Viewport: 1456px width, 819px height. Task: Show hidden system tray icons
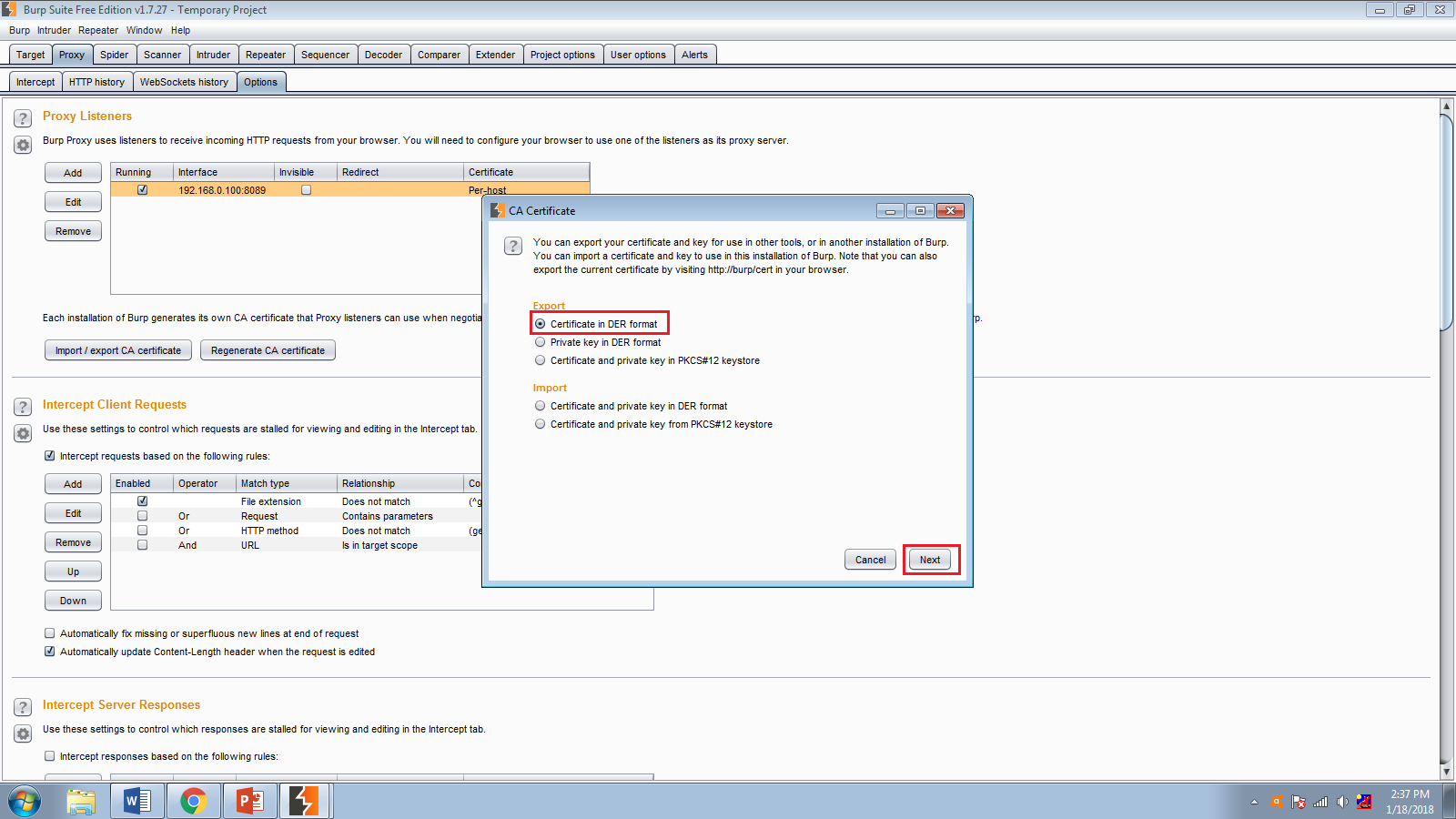pos(1254,802)
